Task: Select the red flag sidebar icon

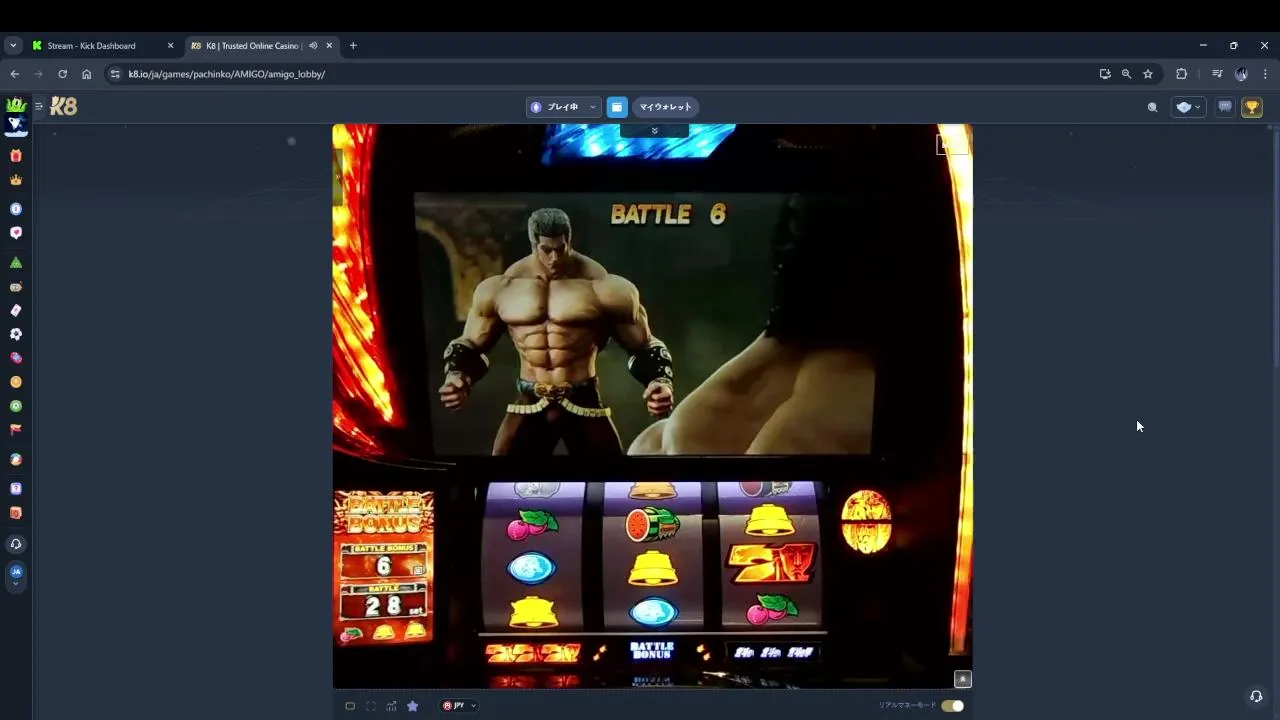Action: click(15, 430)
